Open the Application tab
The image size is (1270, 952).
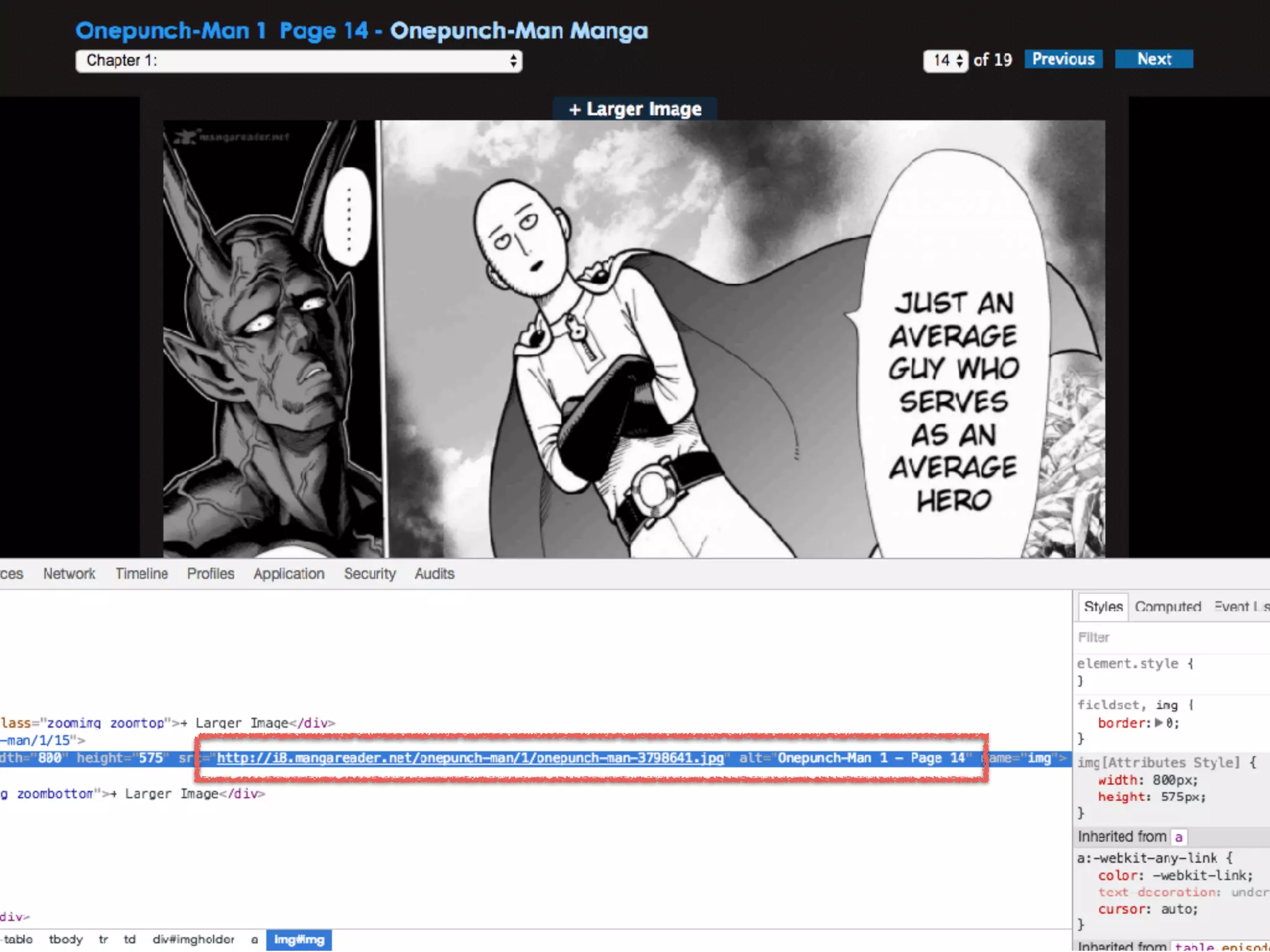click(x=288, y=574)
